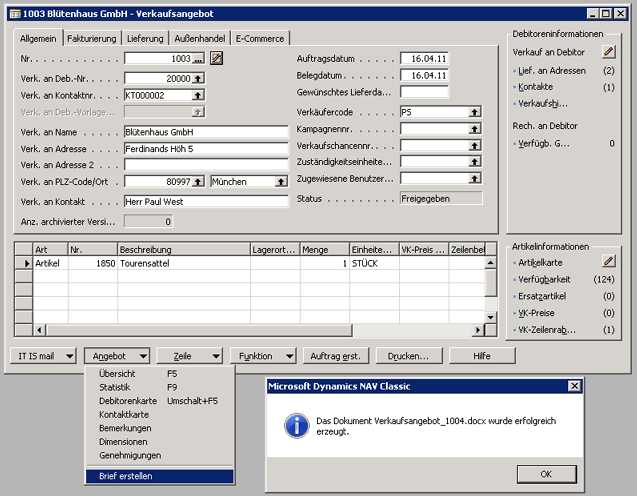Click the pencil edit icon beside the Nr. field
Screen dimensions: 637x496
coord(217,58)
